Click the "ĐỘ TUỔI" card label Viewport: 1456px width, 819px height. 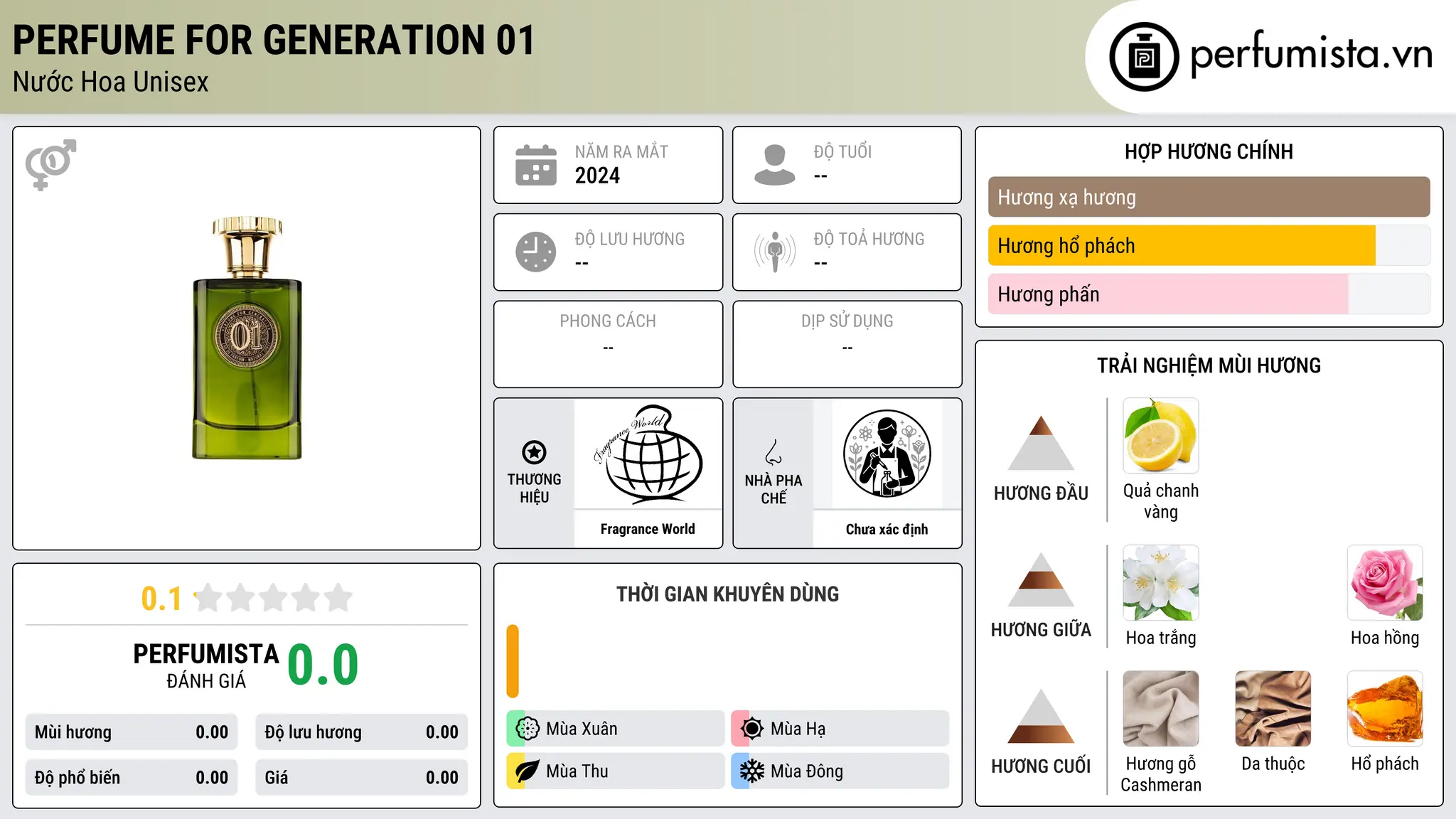tap(842, 151)
